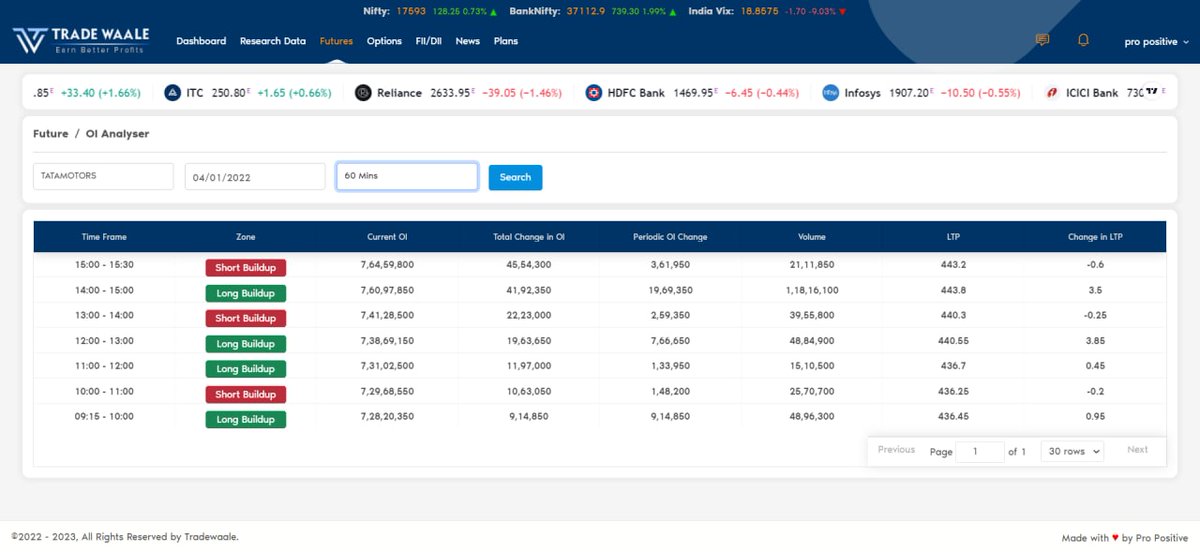Open the 30 rows page size dropdown
This screenshot has height=552, width=1200.
[x=1071, y=451]
